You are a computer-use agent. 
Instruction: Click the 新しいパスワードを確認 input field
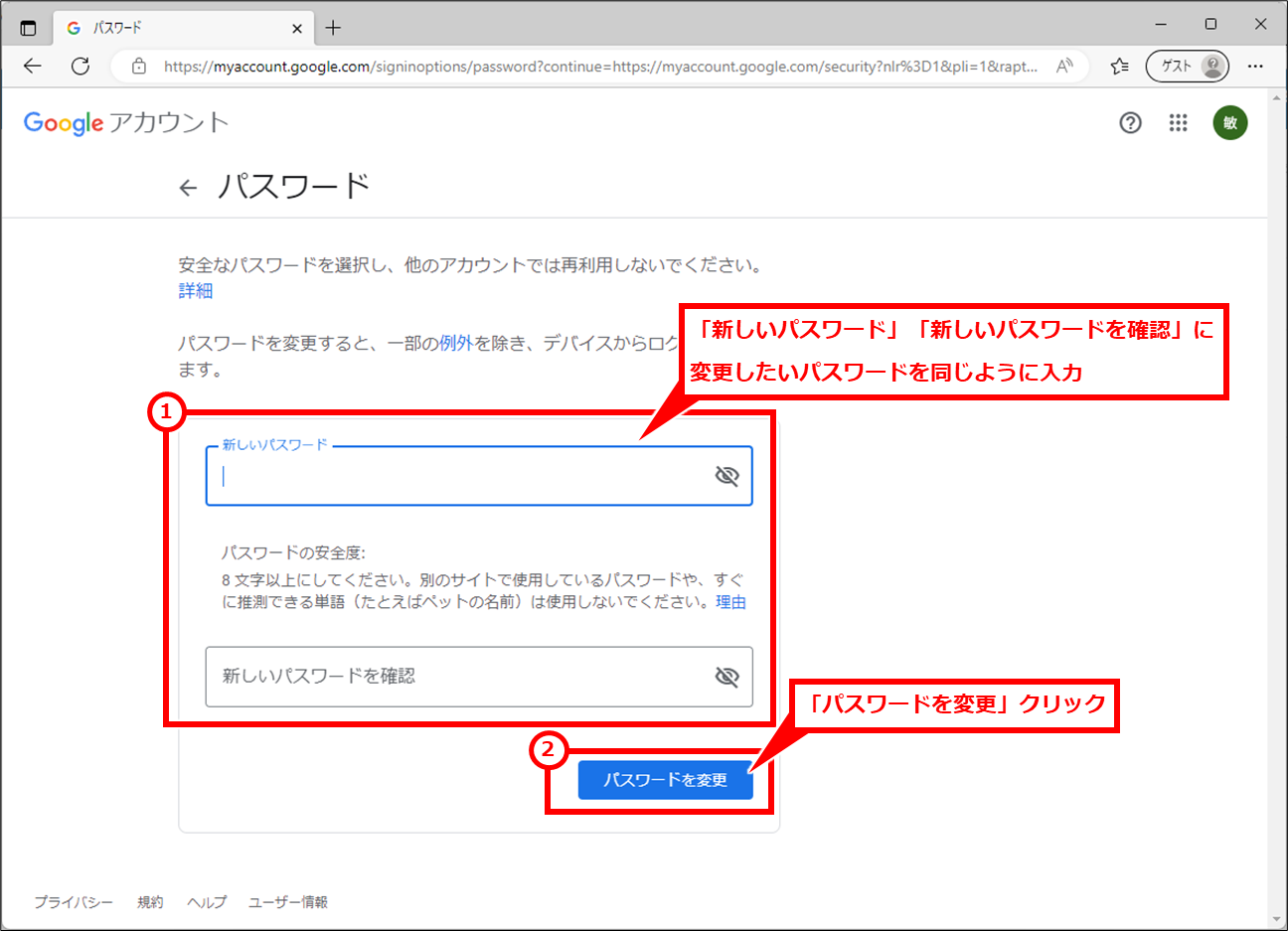click(479, 677)
